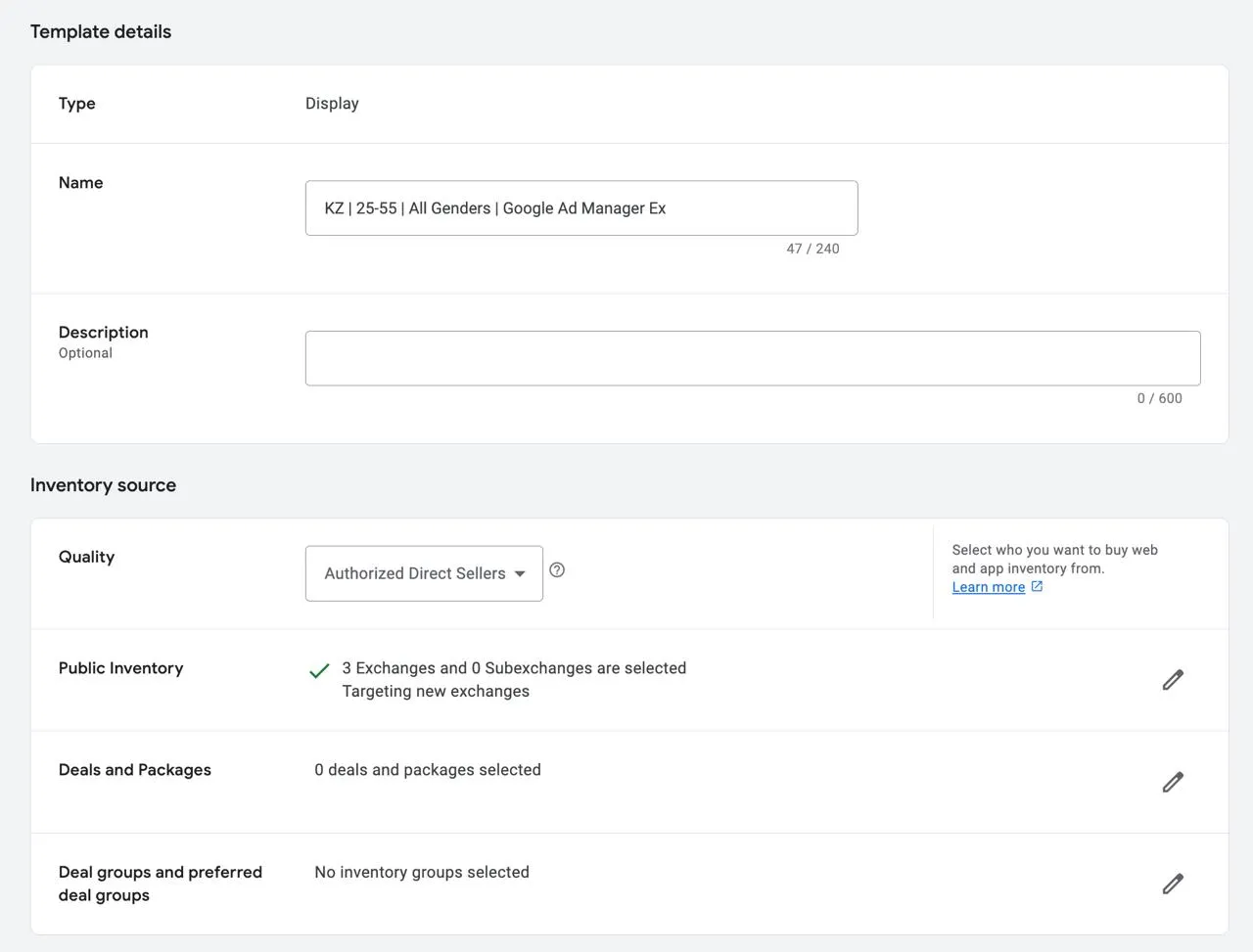Click the No inventory groups selected text
This screenshot has height=952, width=1253.
pos(422,872)
